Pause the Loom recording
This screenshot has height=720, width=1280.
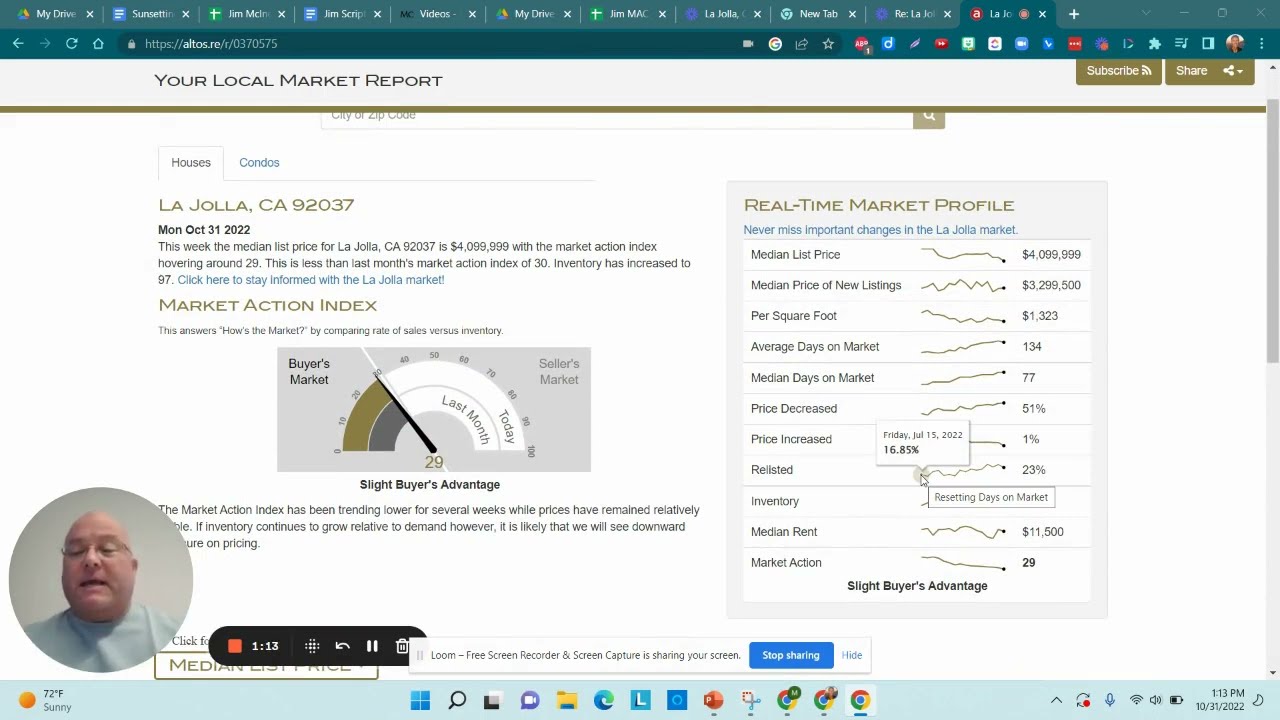[x=372, y=646]
